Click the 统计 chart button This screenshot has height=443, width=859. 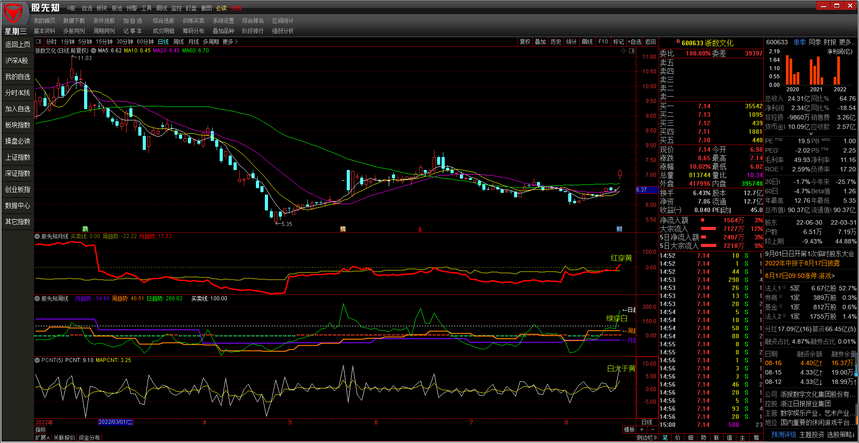pyautogui.click(x=571, y=42)
